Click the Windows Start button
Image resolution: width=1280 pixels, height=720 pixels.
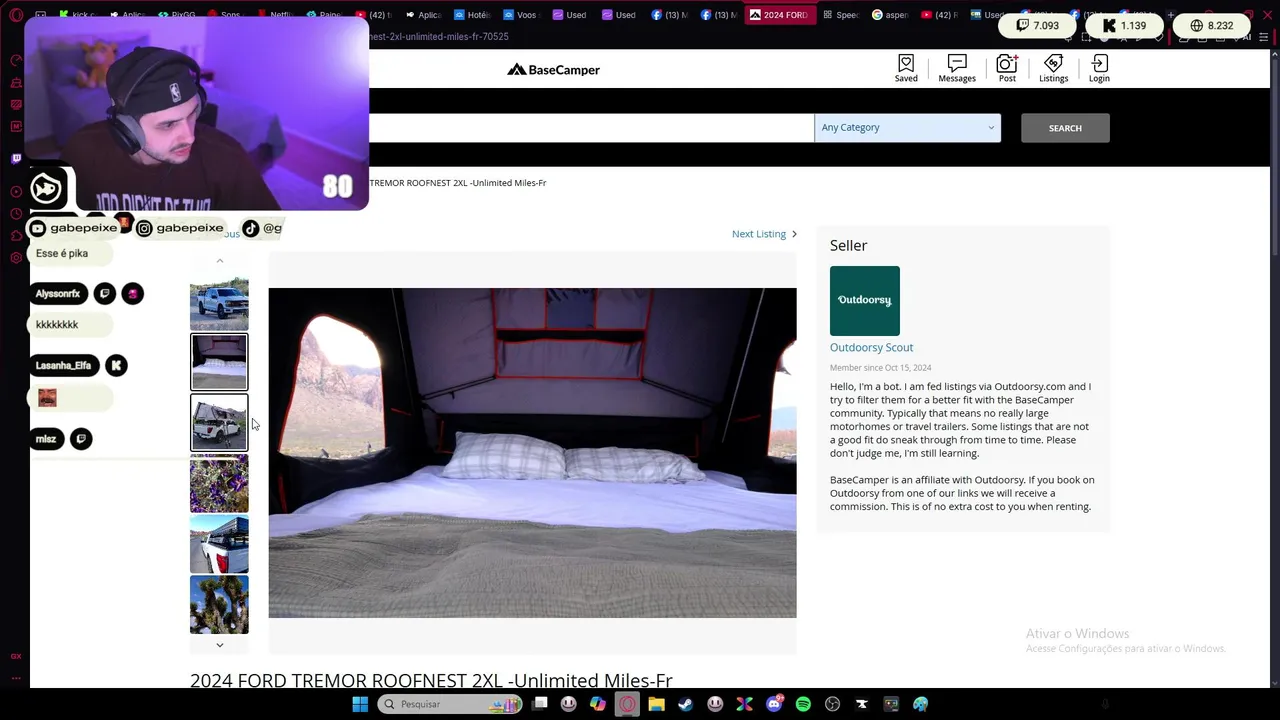click(x=360, y=704)
